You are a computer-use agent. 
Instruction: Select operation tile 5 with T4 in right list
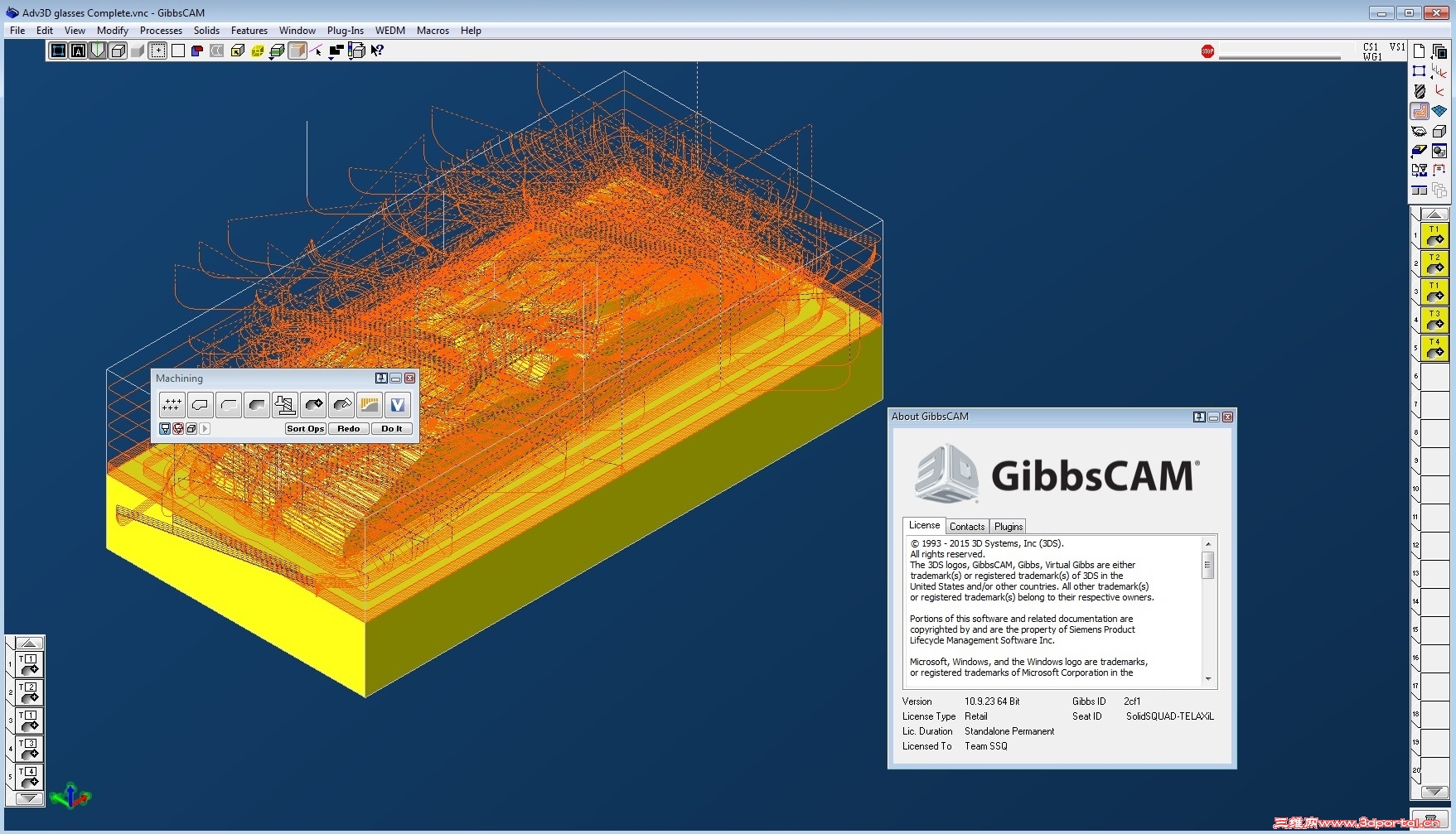[1434, 349]
